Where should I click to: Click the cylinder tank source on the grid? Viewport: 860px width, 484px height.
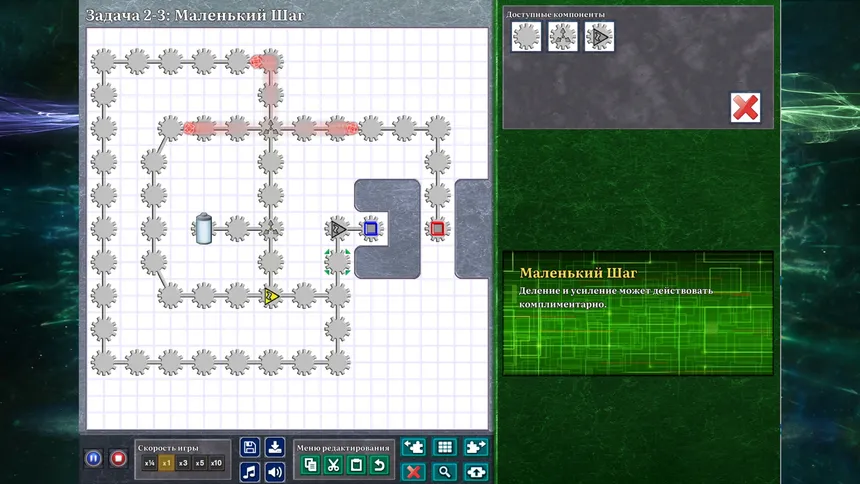pos(203,228)
